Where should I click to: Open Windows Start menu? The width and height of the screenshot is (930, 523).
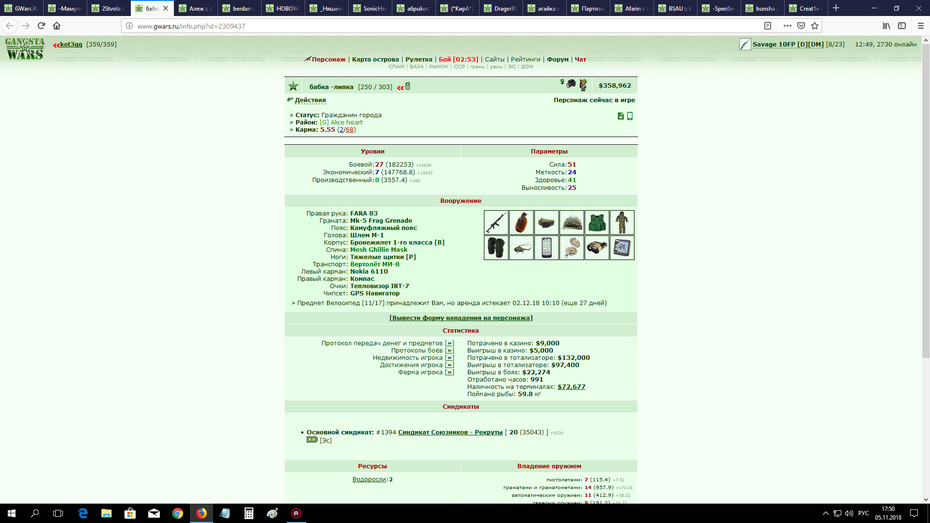[11, 514]
